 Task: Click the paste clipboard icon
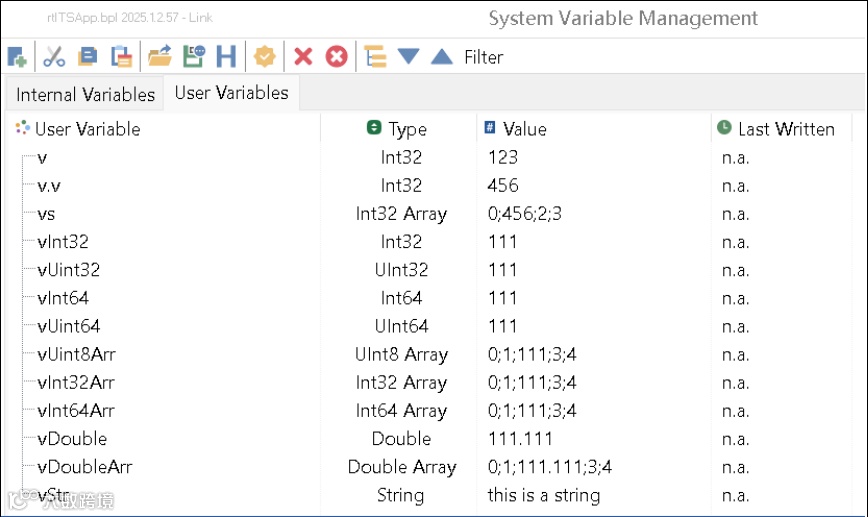121,57
